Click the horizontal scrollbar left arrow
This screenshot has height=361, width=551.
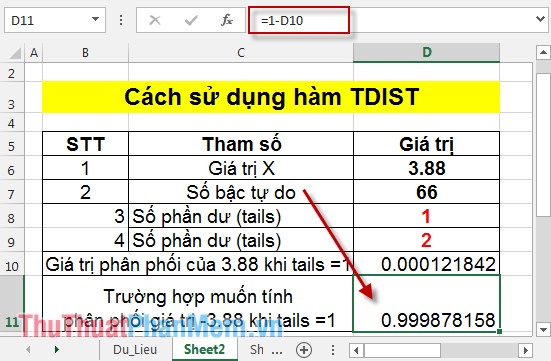(356, 350)
